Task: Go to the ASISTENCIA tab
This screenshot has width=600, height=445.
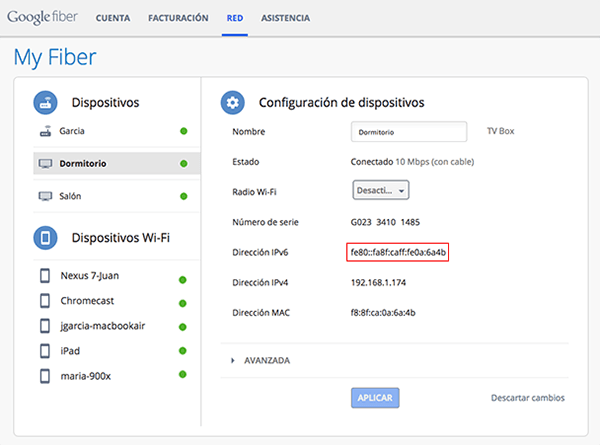Action: point(285,18)
